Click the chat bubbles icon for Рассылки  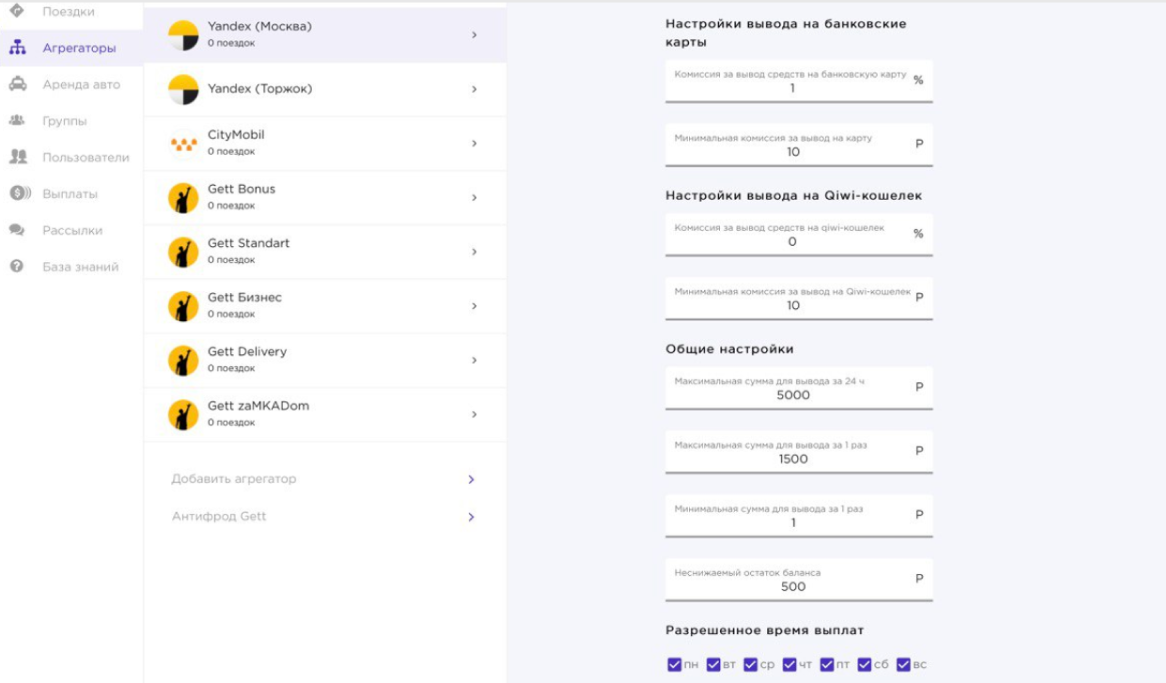[17, 230]
